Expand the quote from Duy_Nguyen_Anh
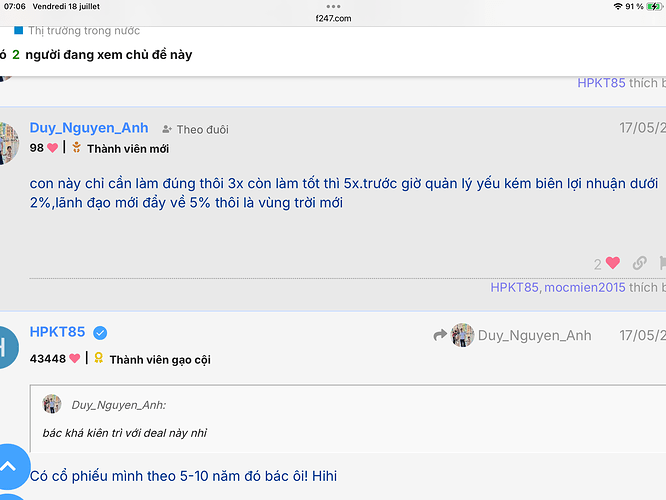Screen dimensions: 666x500 [119, 405]
